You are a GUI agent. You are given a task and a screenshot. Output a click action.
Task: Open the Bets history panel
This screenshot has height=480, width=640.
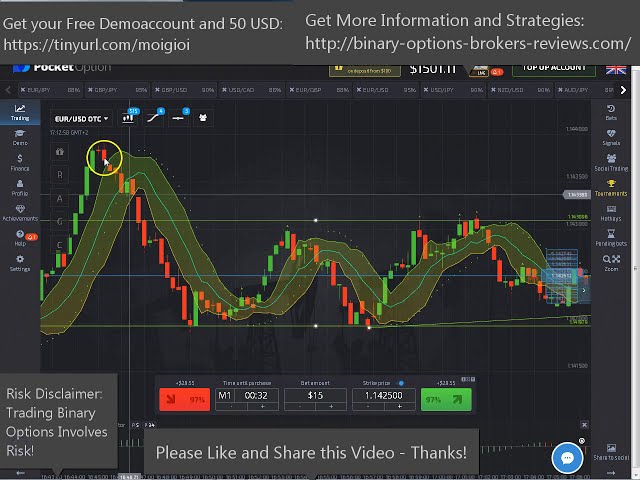pyautogui.click(x=611, y=112)
